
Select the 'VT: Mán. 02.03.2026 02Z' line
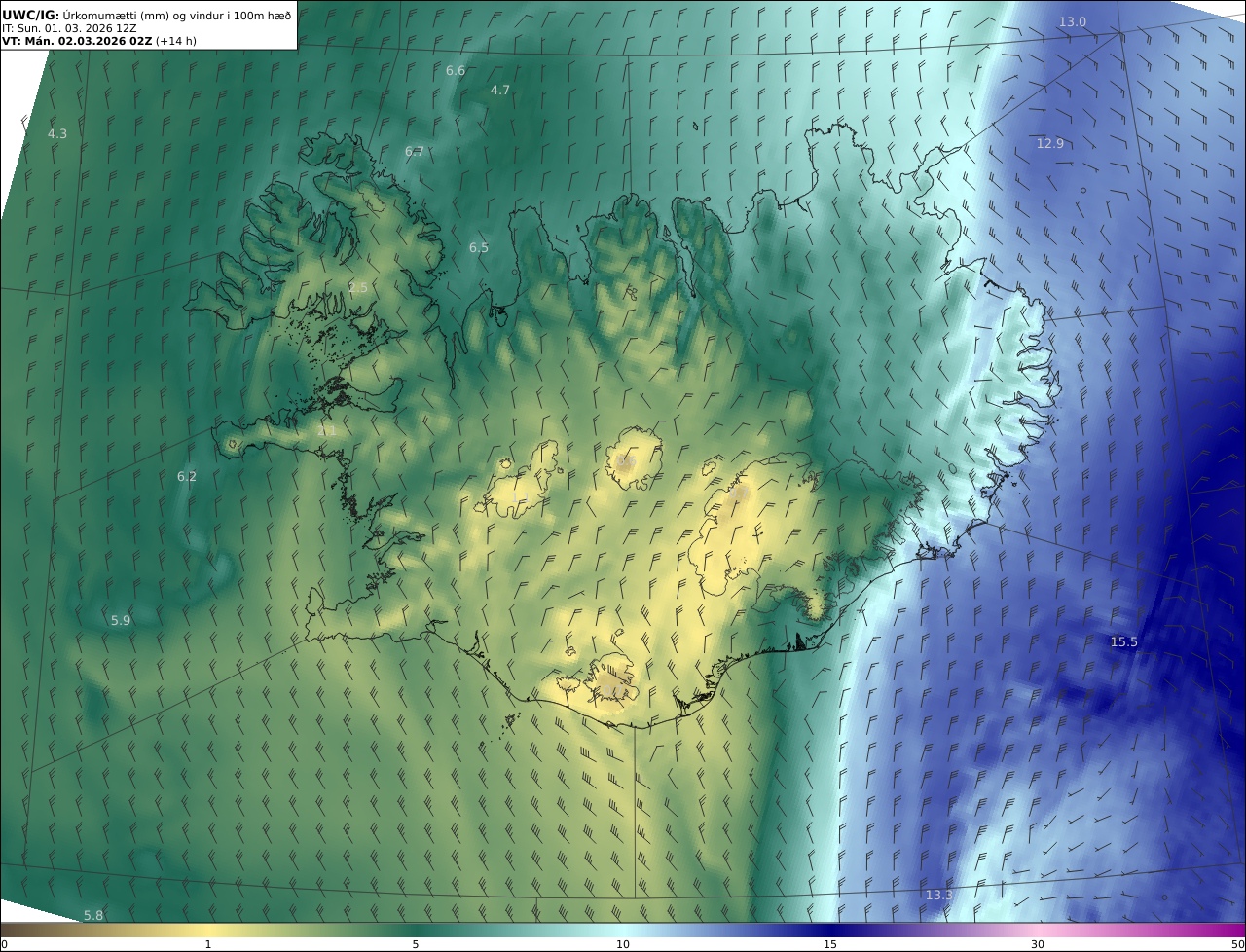click(x=77, y=41)
